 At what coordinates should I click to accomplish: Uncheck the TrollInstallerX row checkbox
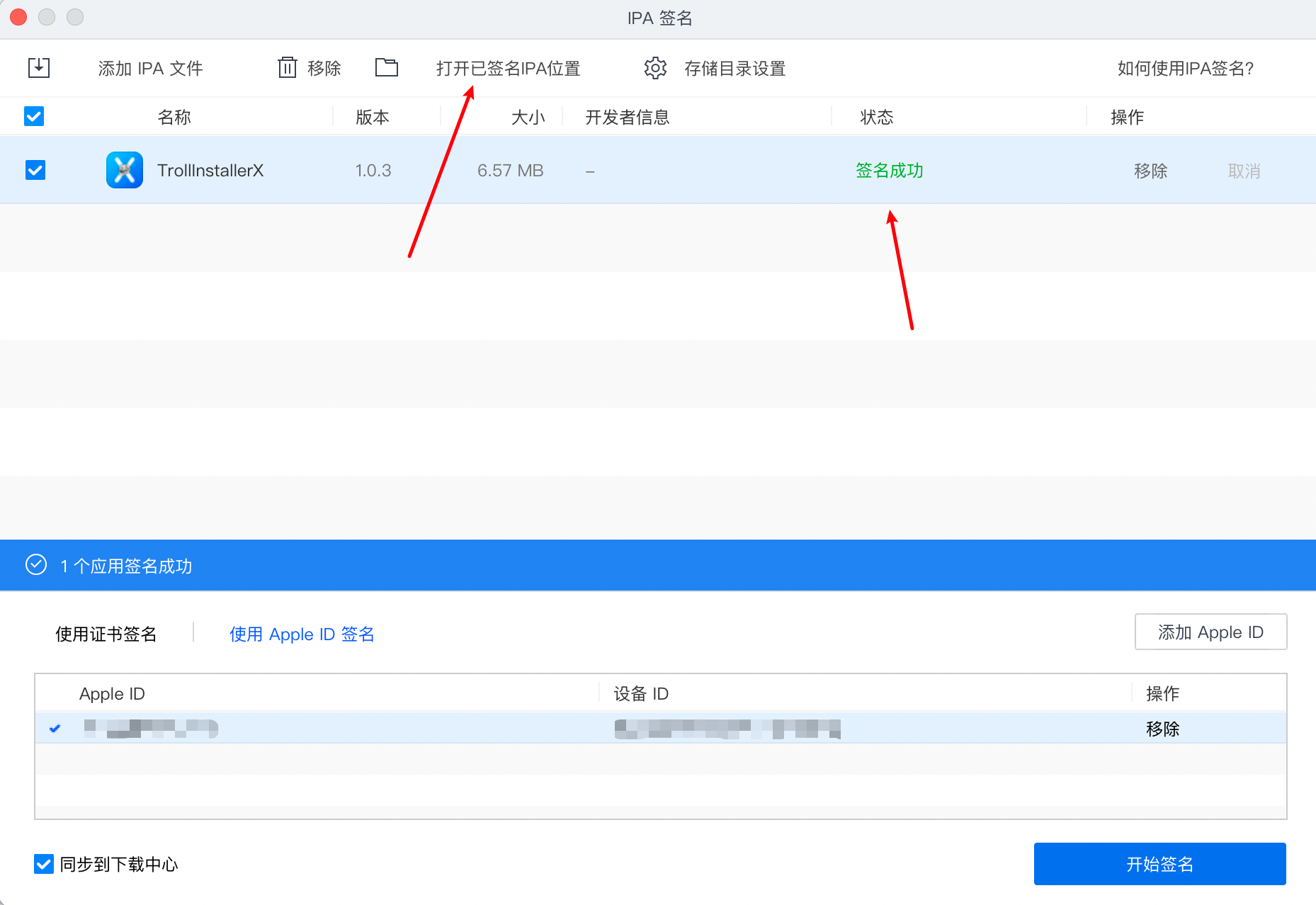click(35, 170)
